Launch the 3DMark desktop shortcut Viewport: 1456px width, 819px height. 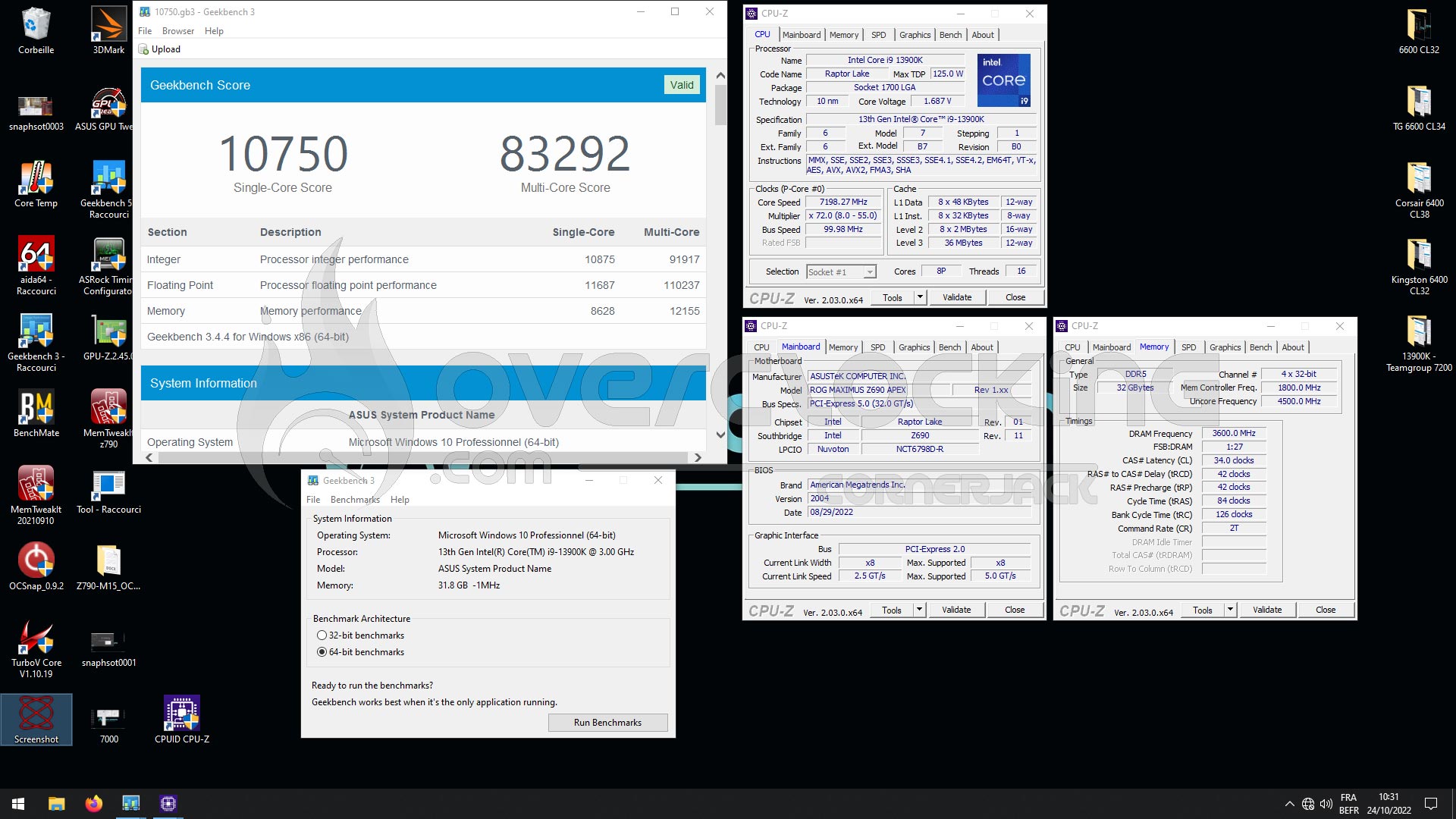pos(108,31)
